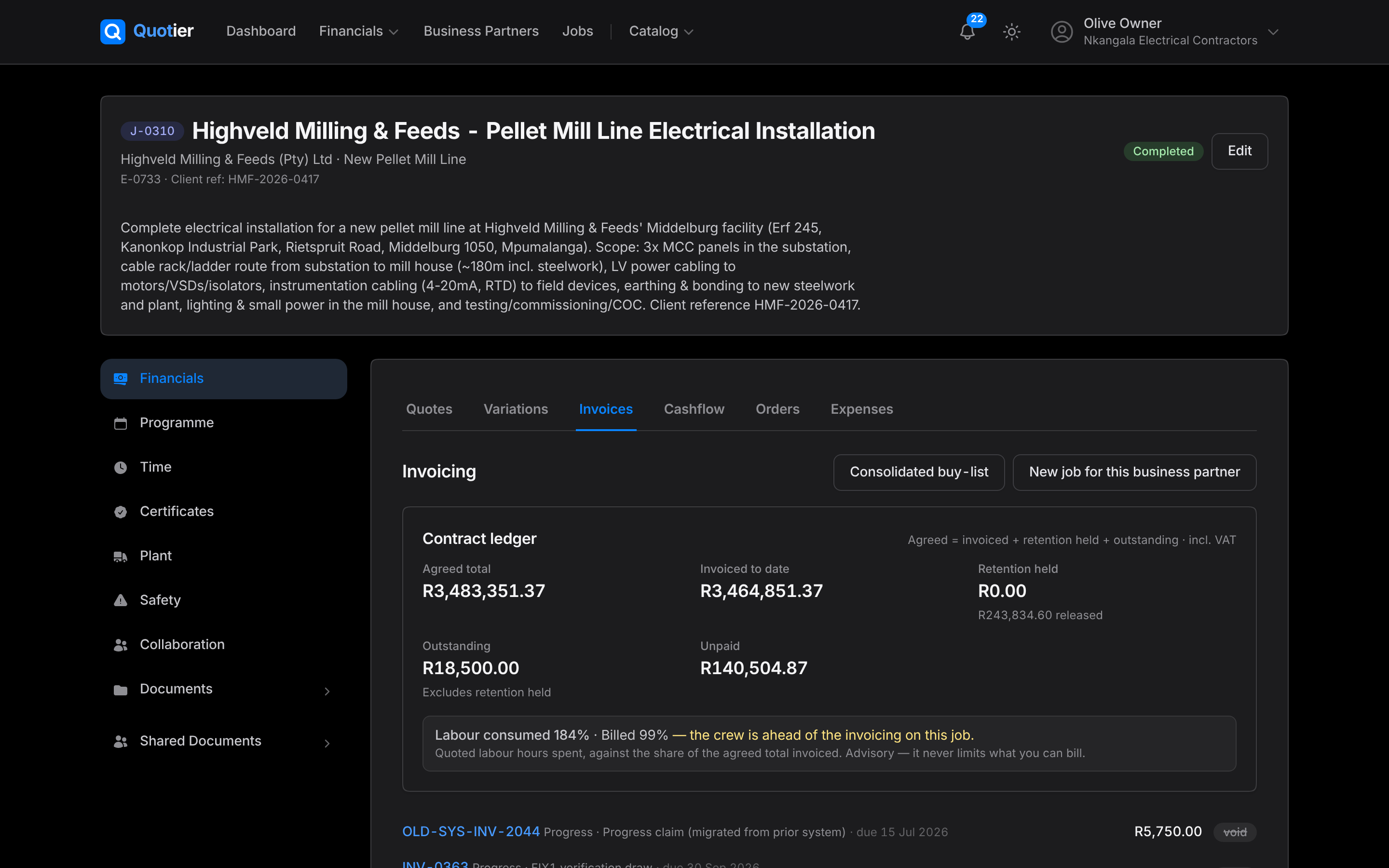Click the Documents folder icon

point(121,690)
